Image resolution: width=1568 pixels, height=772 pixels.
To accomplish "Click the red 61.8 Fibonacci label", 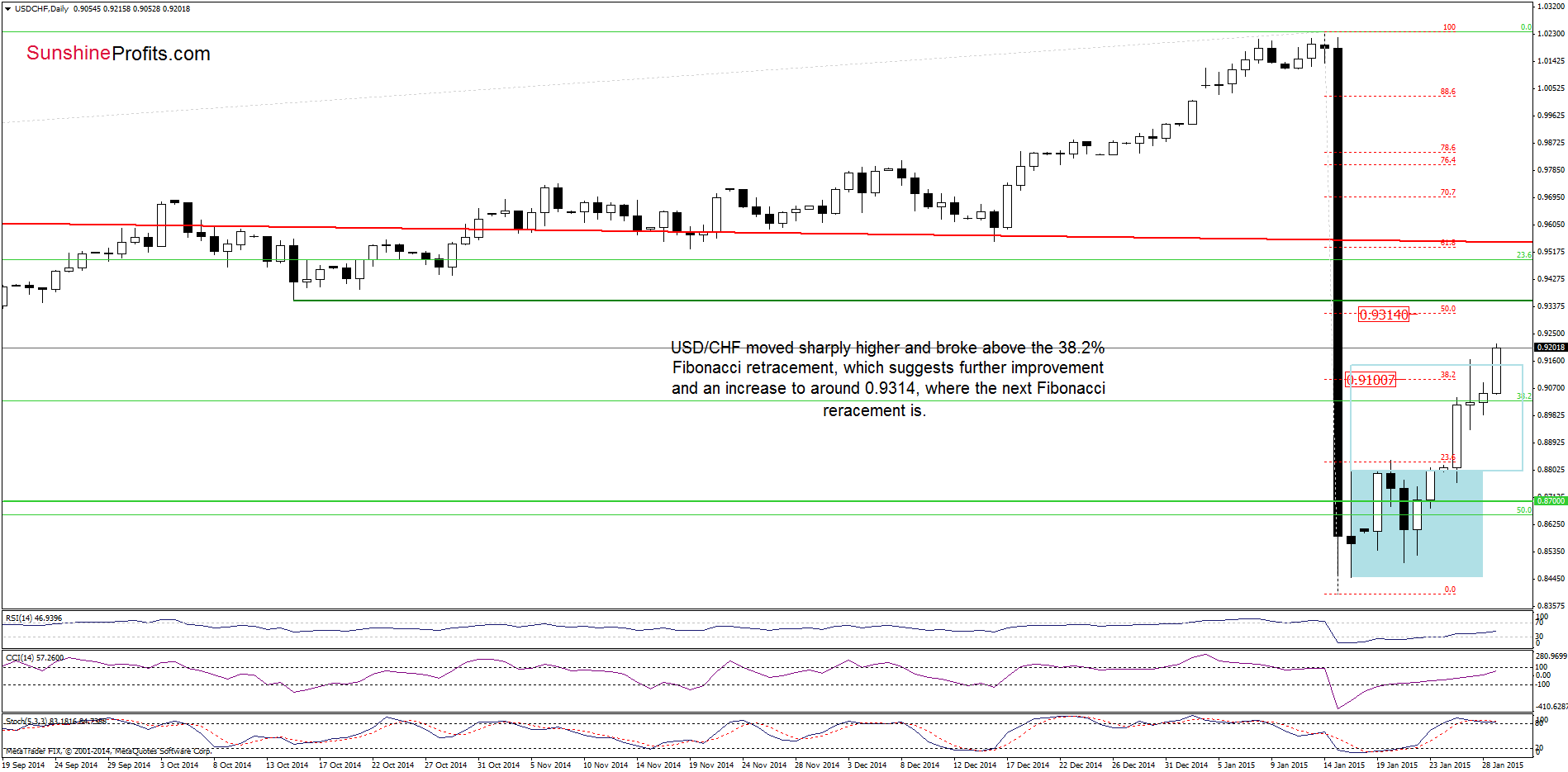I will [1447, 243].
